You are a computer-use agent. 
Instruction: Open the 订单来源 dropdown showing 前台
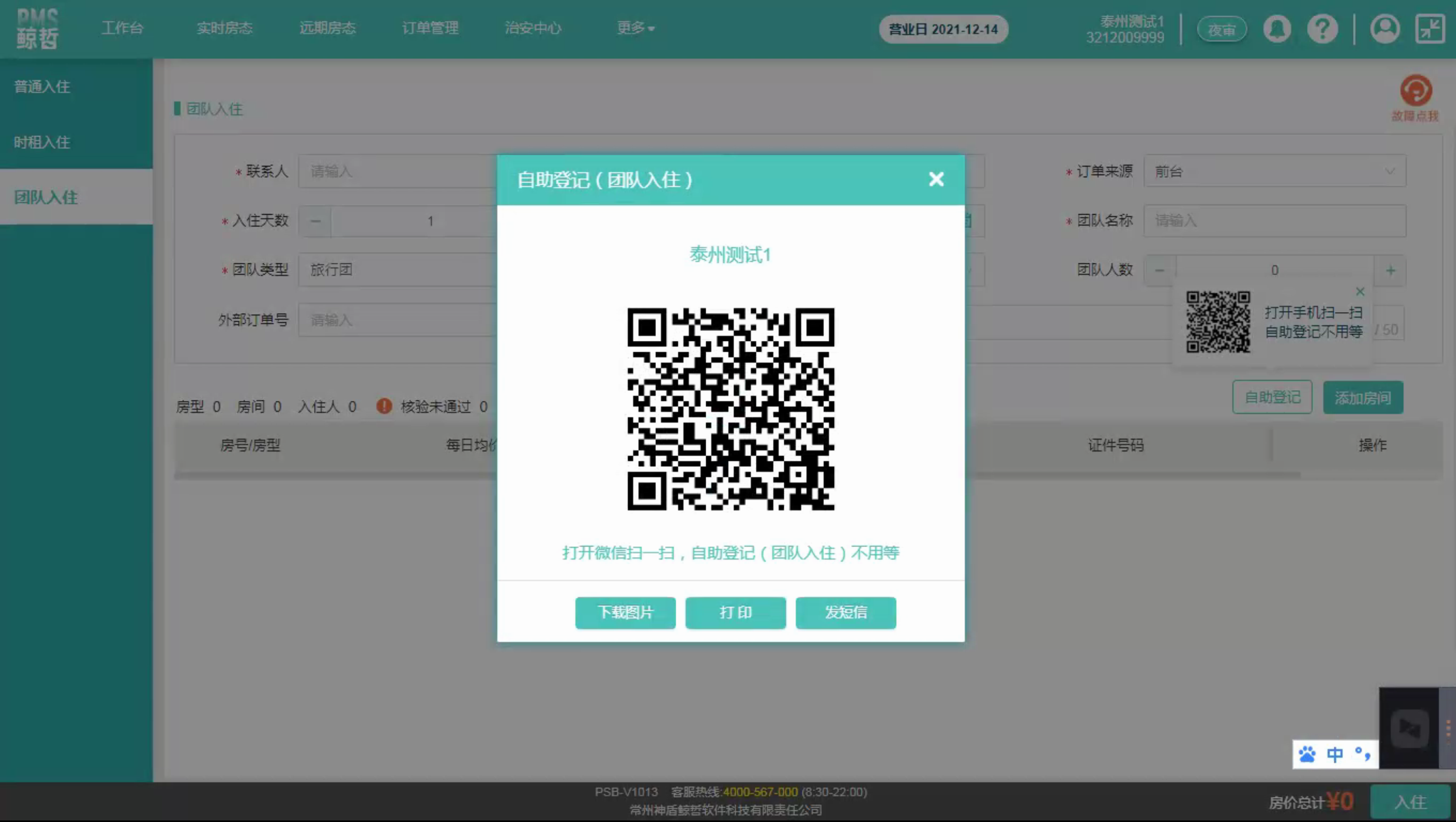[1274, 172]
